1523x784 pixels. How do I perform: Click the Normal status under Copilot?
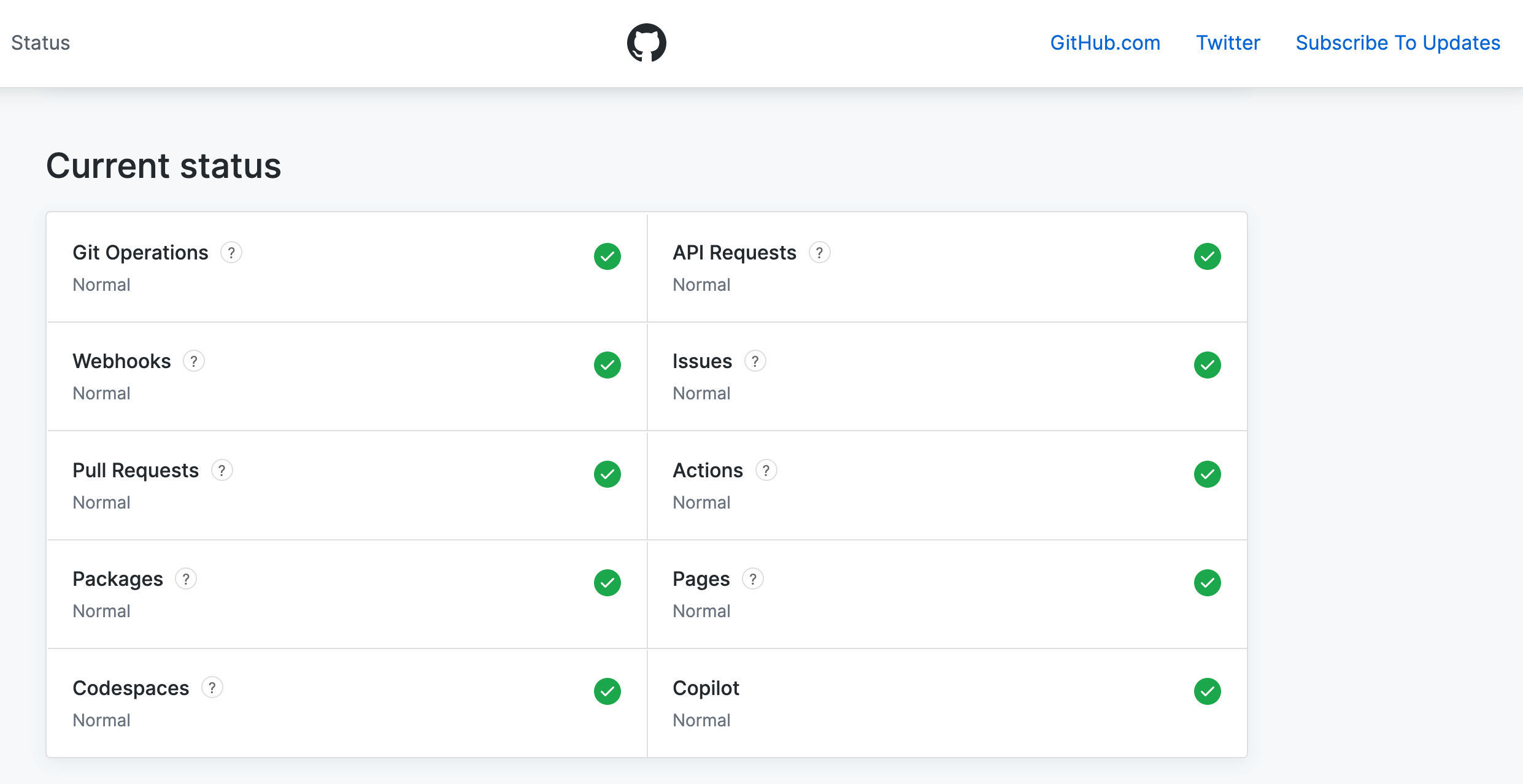click(701, 720)
